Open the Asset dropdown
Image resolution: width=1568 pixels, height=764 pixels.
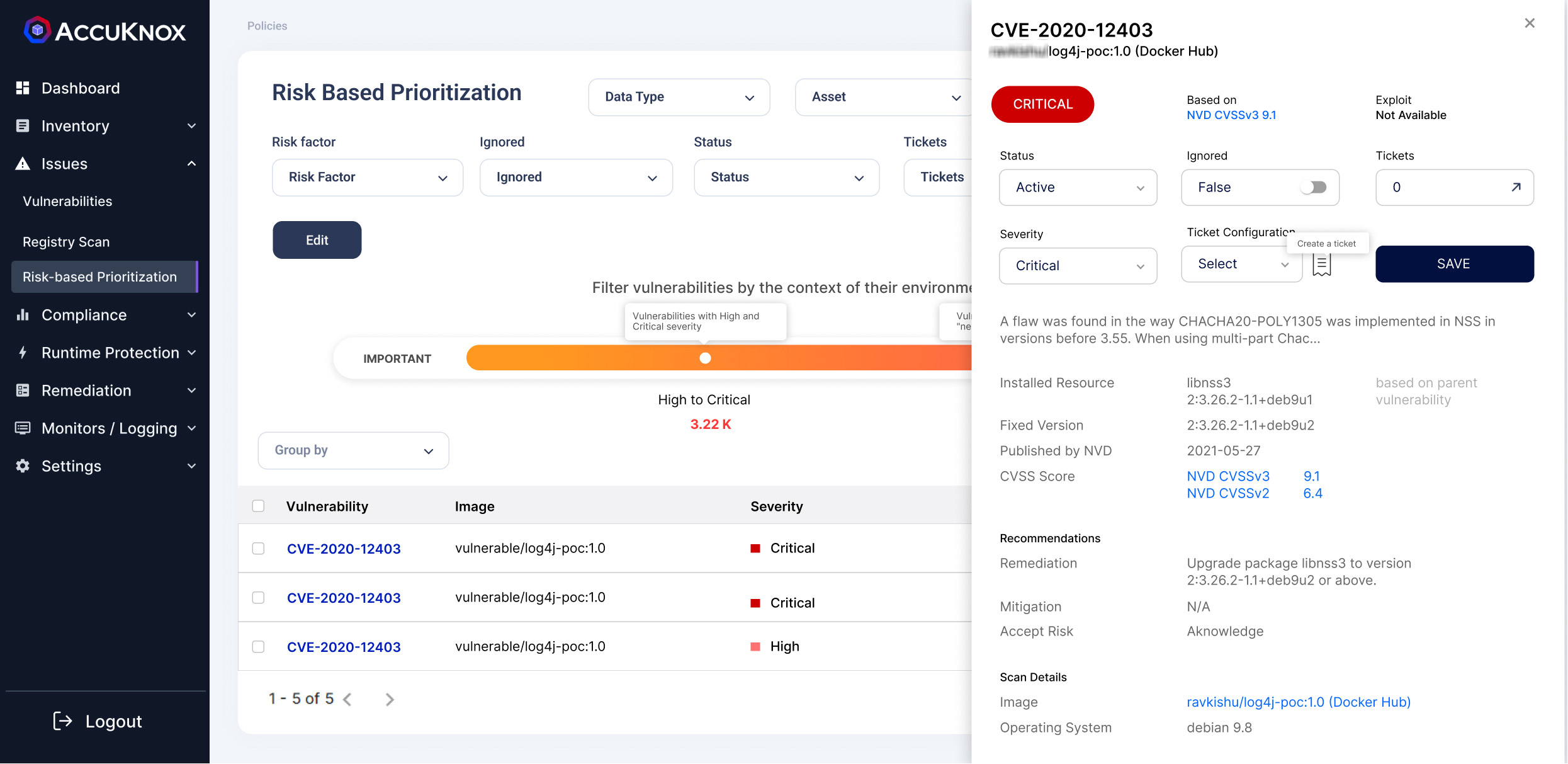883,97
